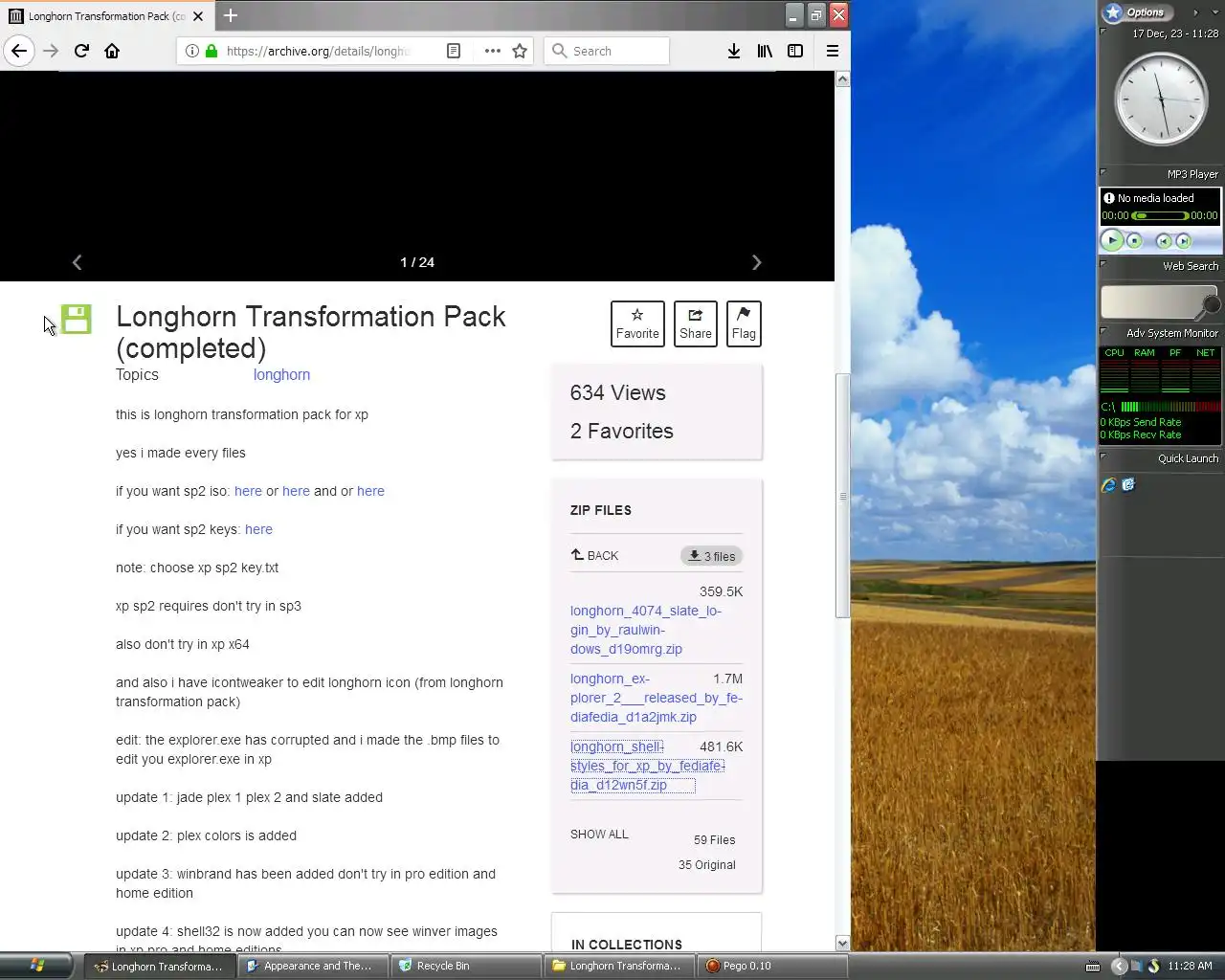Viewport: 1225px width, 980px height.
Task: Click the second Quick Launch shortcut icon
Action: point(1128,485)
